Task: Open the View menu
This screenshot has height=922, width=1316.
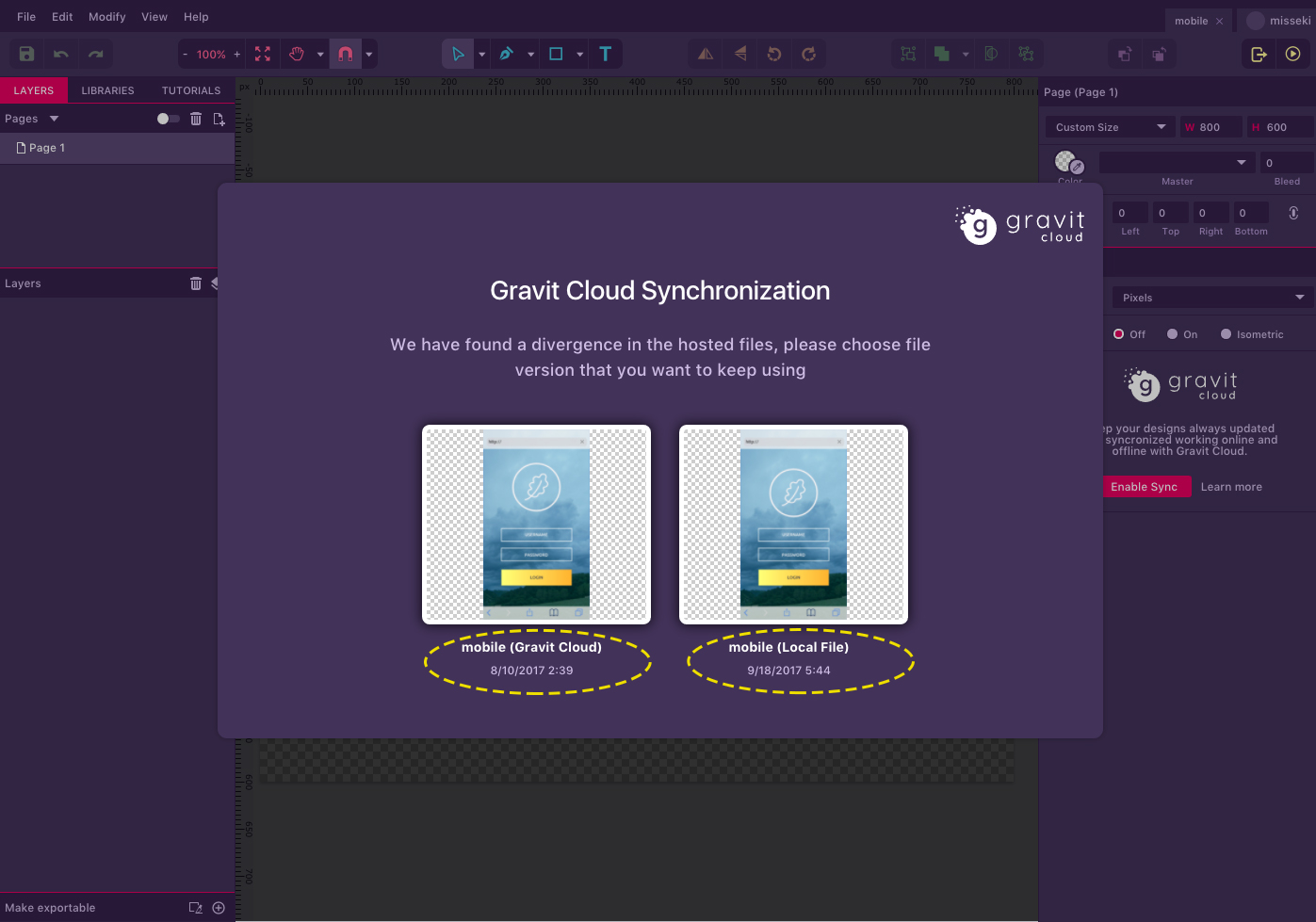Action: (x=154, y=17)
